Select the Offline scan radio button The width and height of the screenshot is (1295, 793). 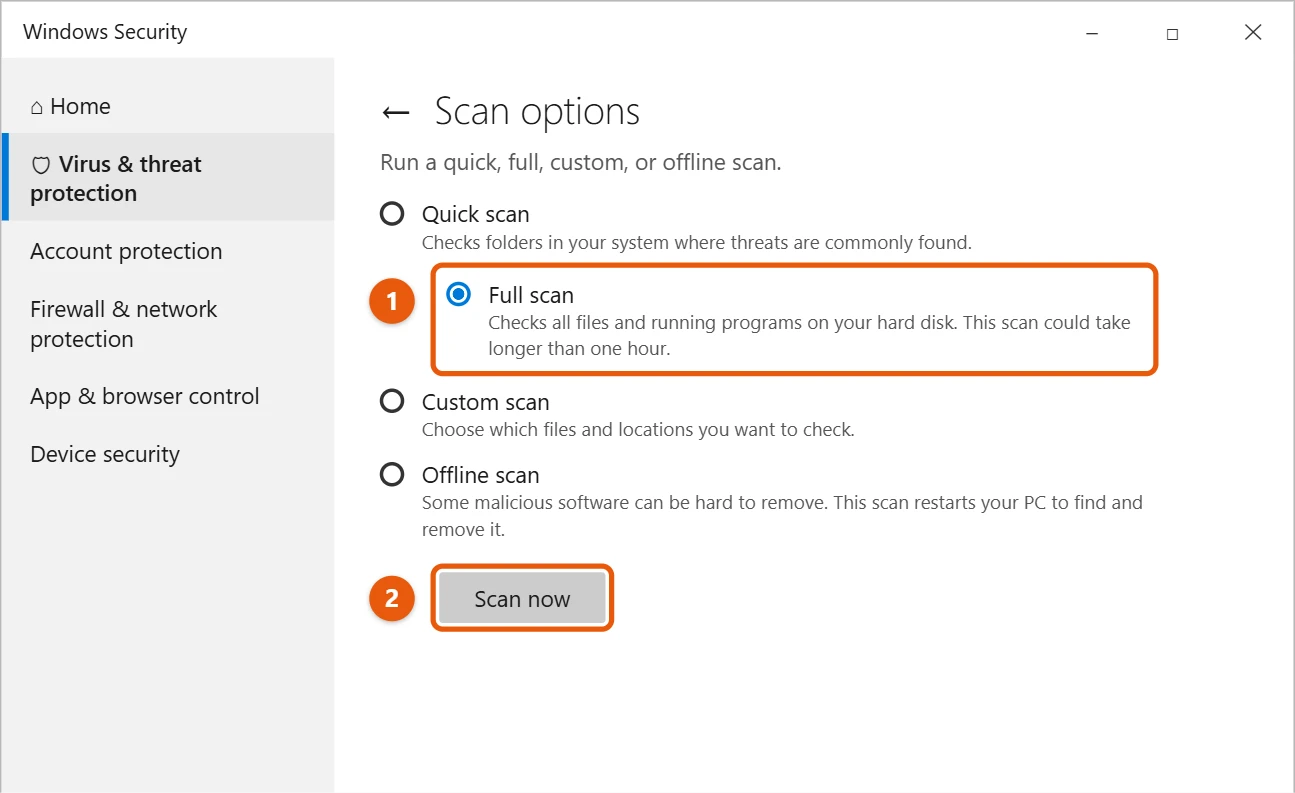coord(392,475)
